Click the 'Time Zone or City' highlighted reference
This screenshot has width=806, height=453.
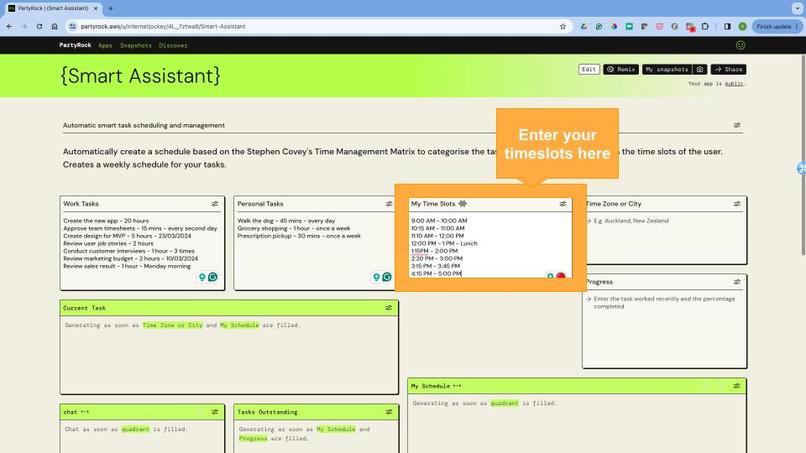click(172, 325)
